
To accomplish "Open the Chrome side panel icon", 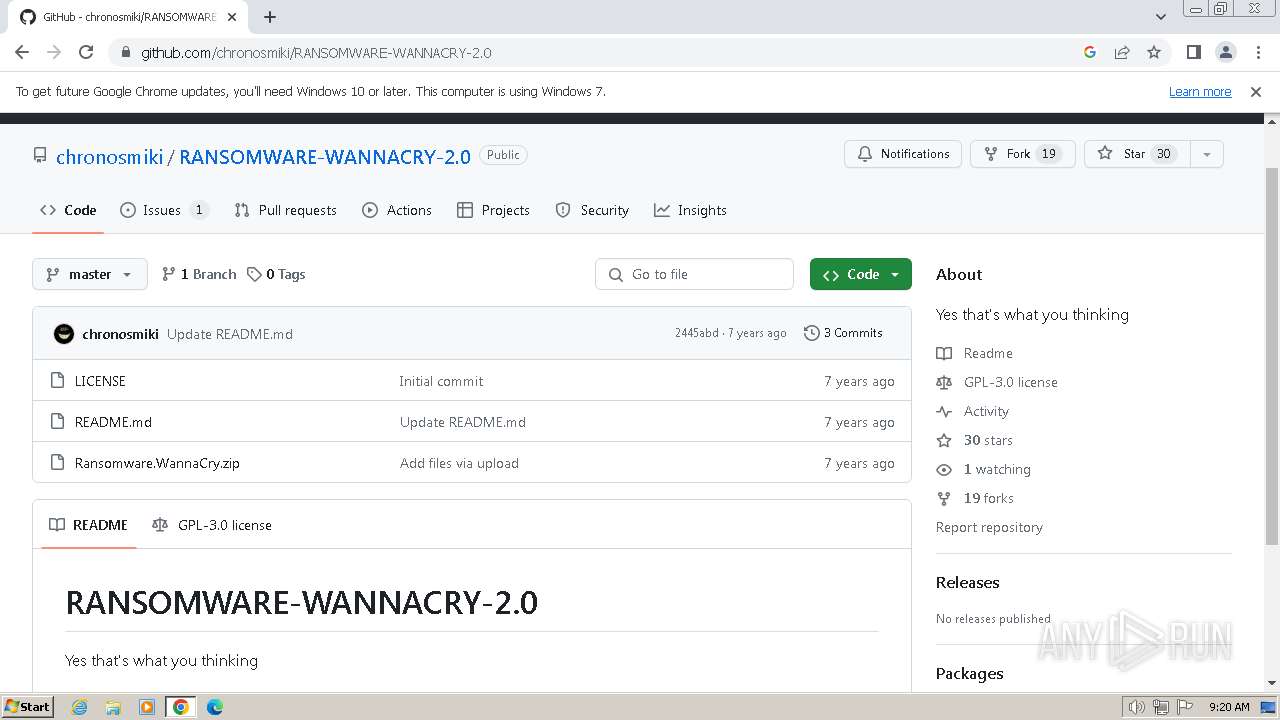I will coord(1194,52).
